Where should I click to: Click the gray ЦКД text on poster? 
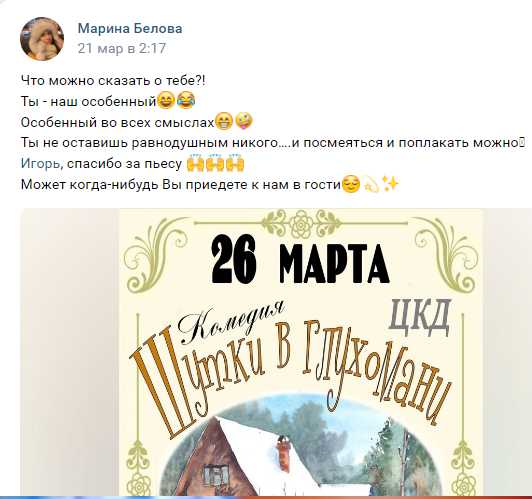420,316
